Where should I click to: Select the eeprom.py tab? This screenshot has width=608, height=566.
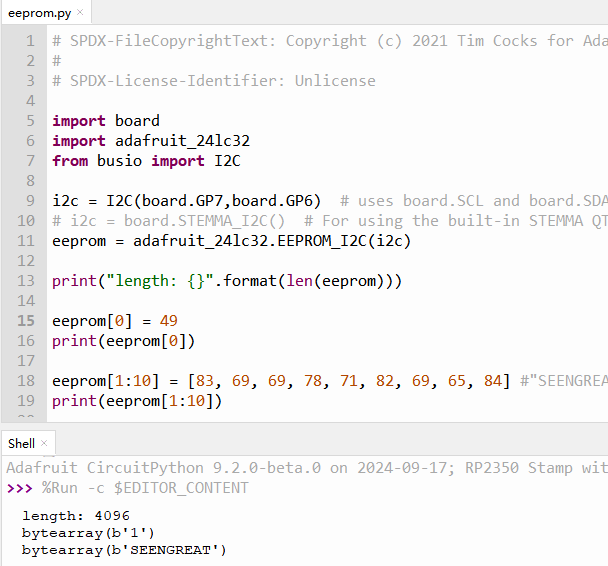(39, 13)
